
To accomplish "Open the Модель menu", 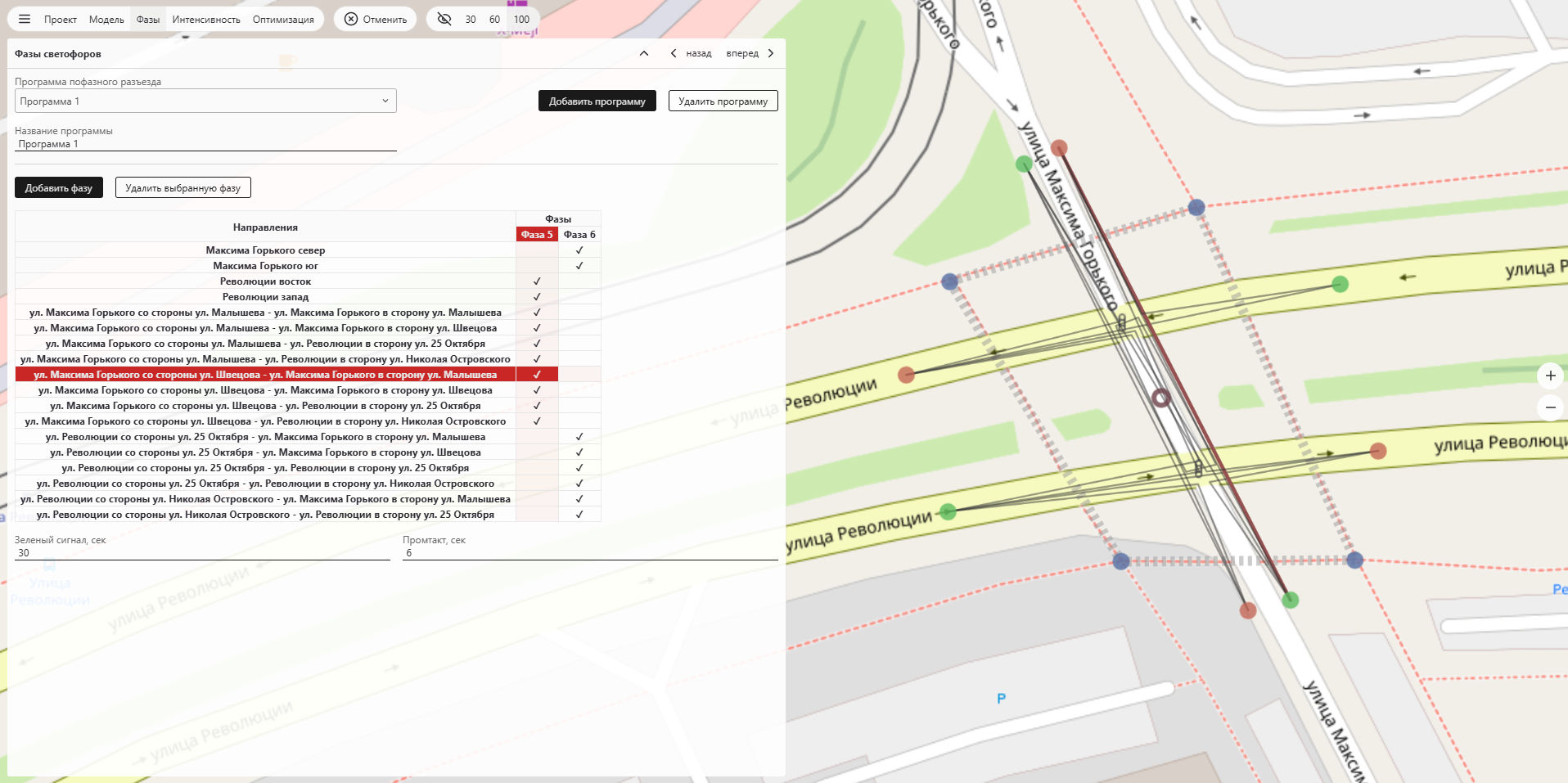I will click(x=106, y=19).
